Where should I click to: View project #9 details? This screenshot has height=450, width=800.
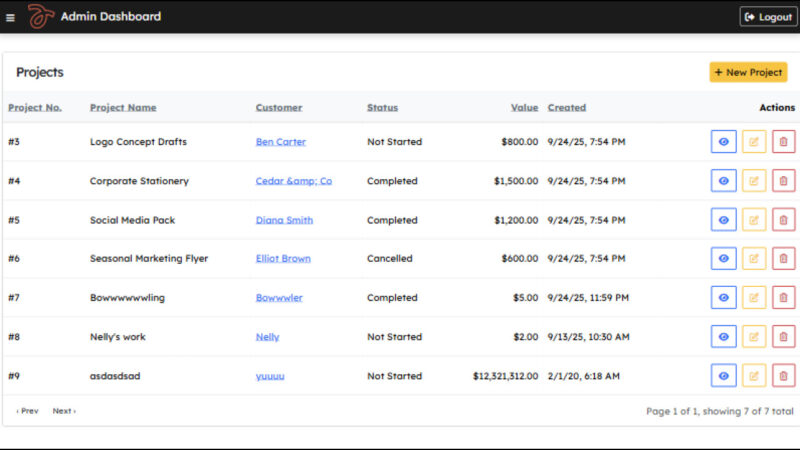coord(723,376)
